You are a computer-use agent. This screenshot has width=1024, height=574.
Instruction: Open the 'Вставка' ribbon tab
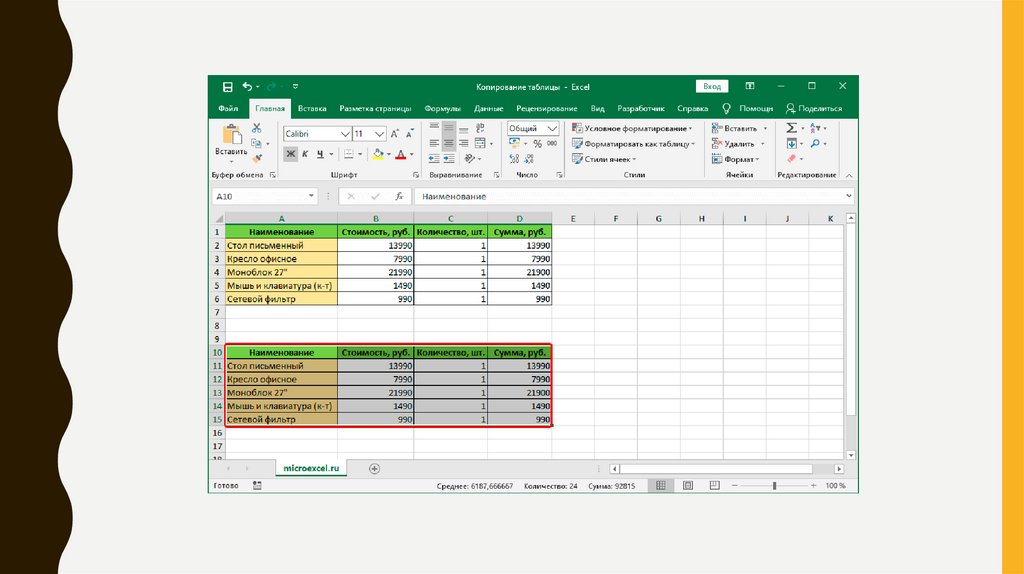[312, 108]
